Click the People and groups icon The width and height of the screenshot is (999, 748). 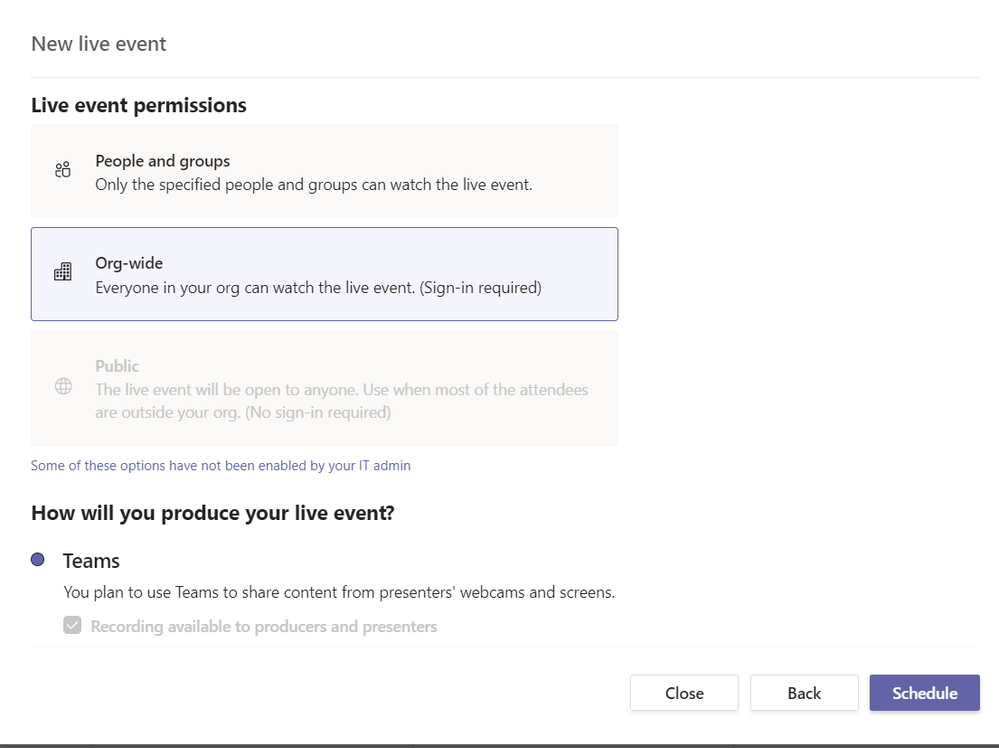(x=63, y=170)
